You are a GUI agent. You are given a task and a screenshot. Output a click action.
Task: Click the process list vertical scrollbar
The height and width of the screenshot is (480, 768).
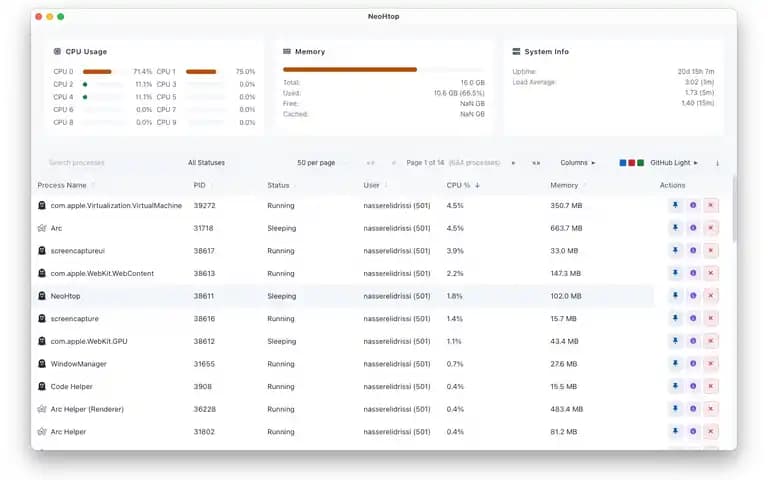click(734, 209)
